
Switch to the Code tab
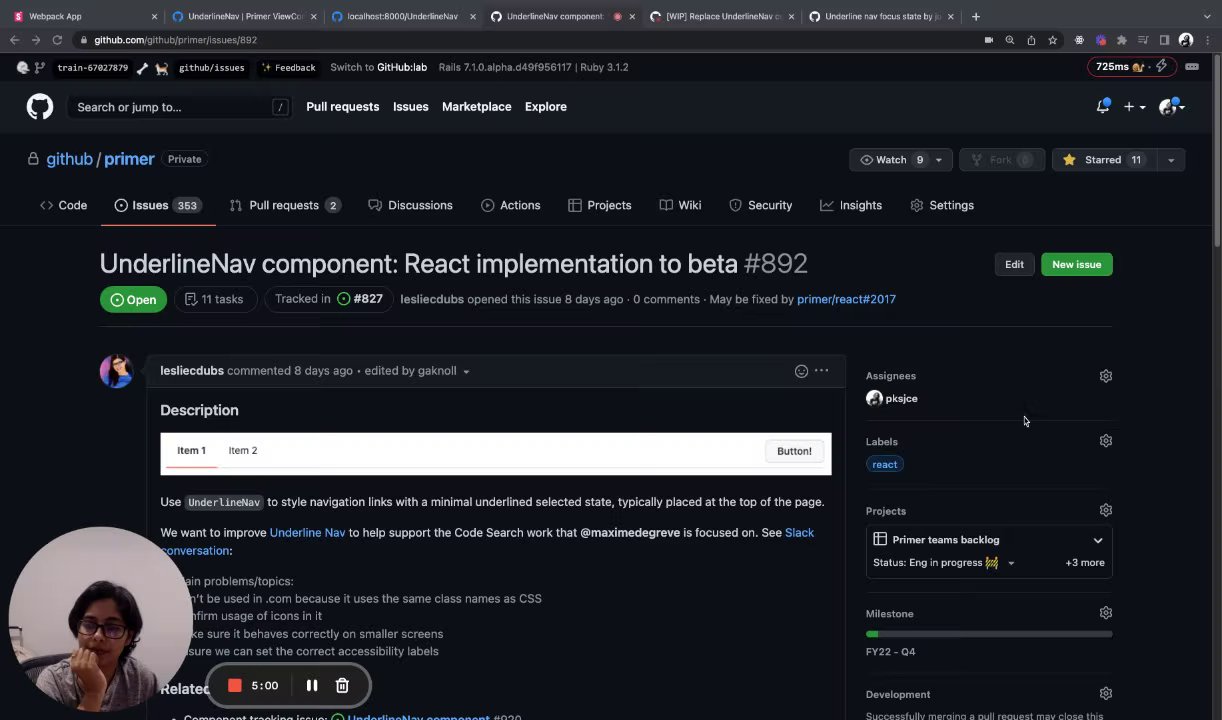coord(63,205)
